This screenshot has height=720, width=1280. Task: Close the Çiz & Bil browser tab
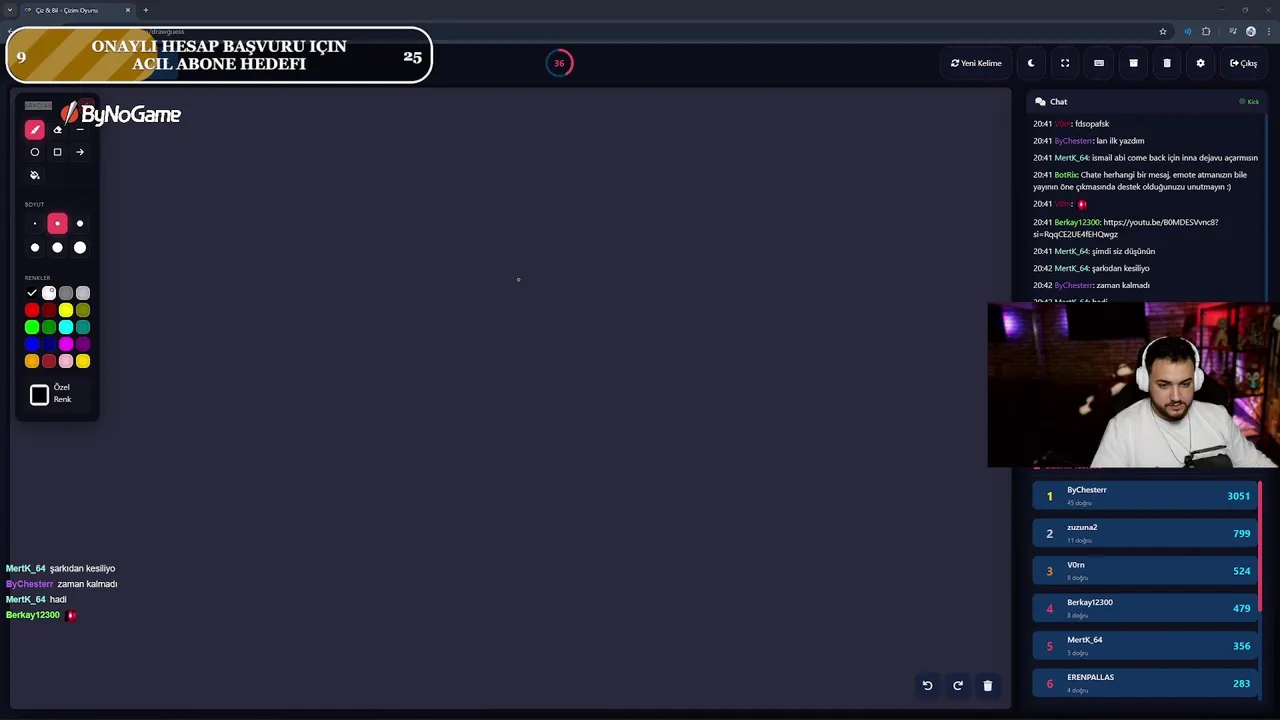point(127,10)
